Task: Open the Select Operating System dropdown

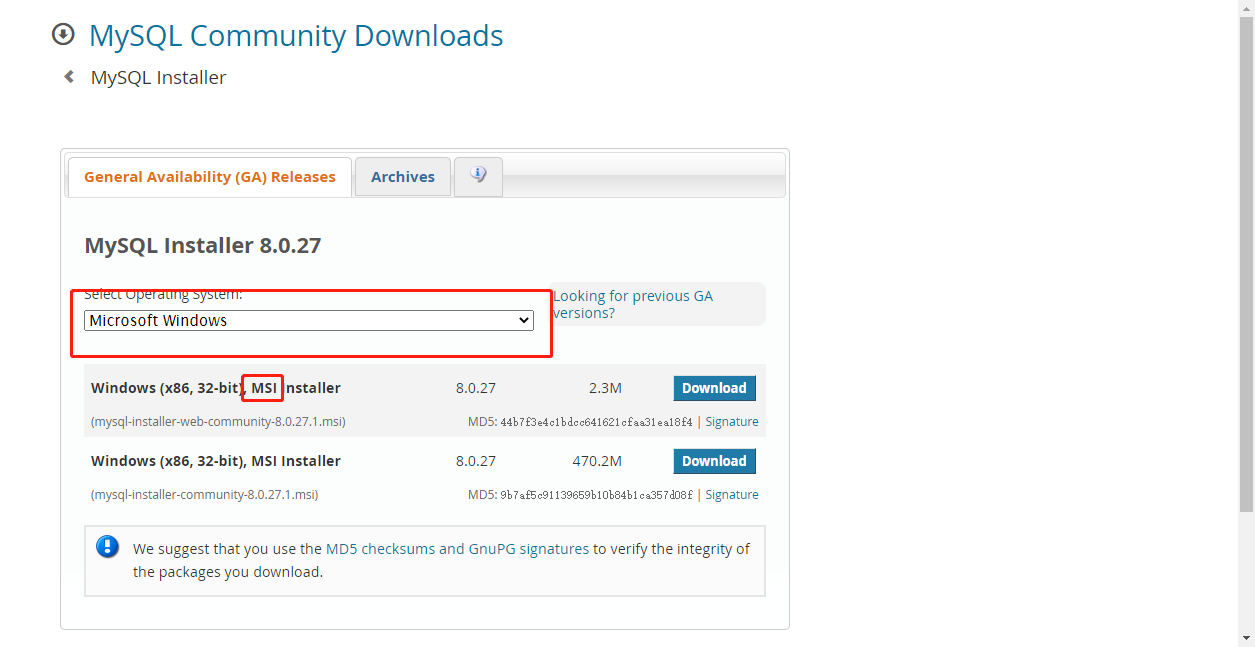Action: point(309,321)
